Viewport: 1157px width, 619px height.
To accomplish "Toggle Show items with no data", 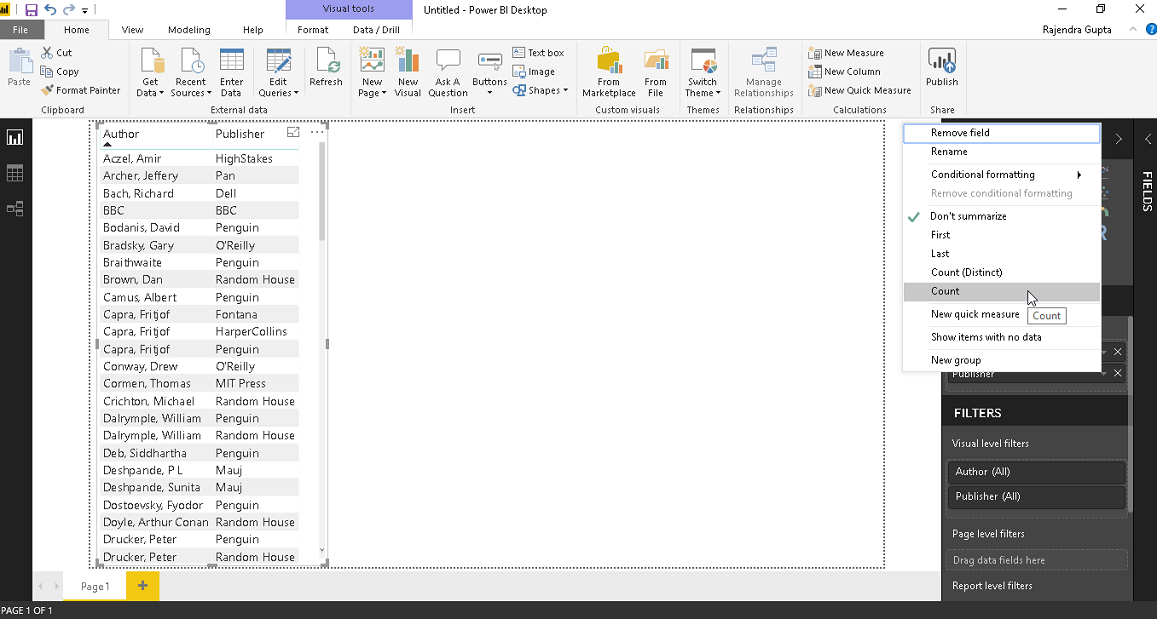I will [x=1002, y=337].
